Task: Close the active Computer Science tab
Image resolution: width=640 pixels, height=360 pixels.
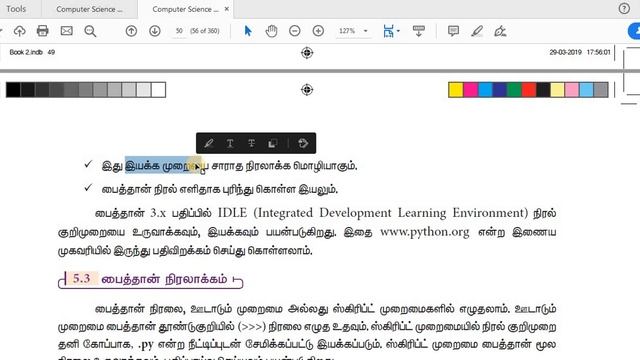Action: [x=227, y=9]
